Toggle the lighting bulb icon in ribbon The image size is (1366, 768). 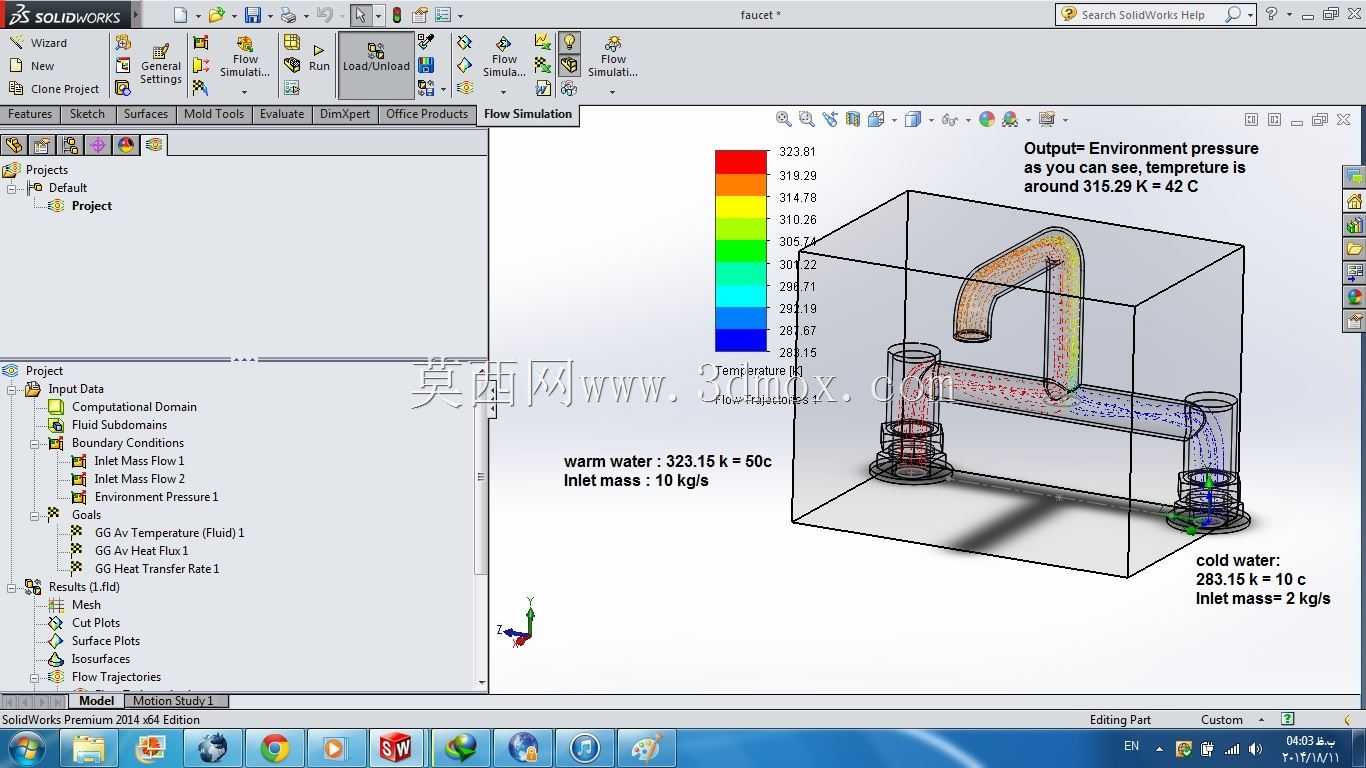coord(569,42)
